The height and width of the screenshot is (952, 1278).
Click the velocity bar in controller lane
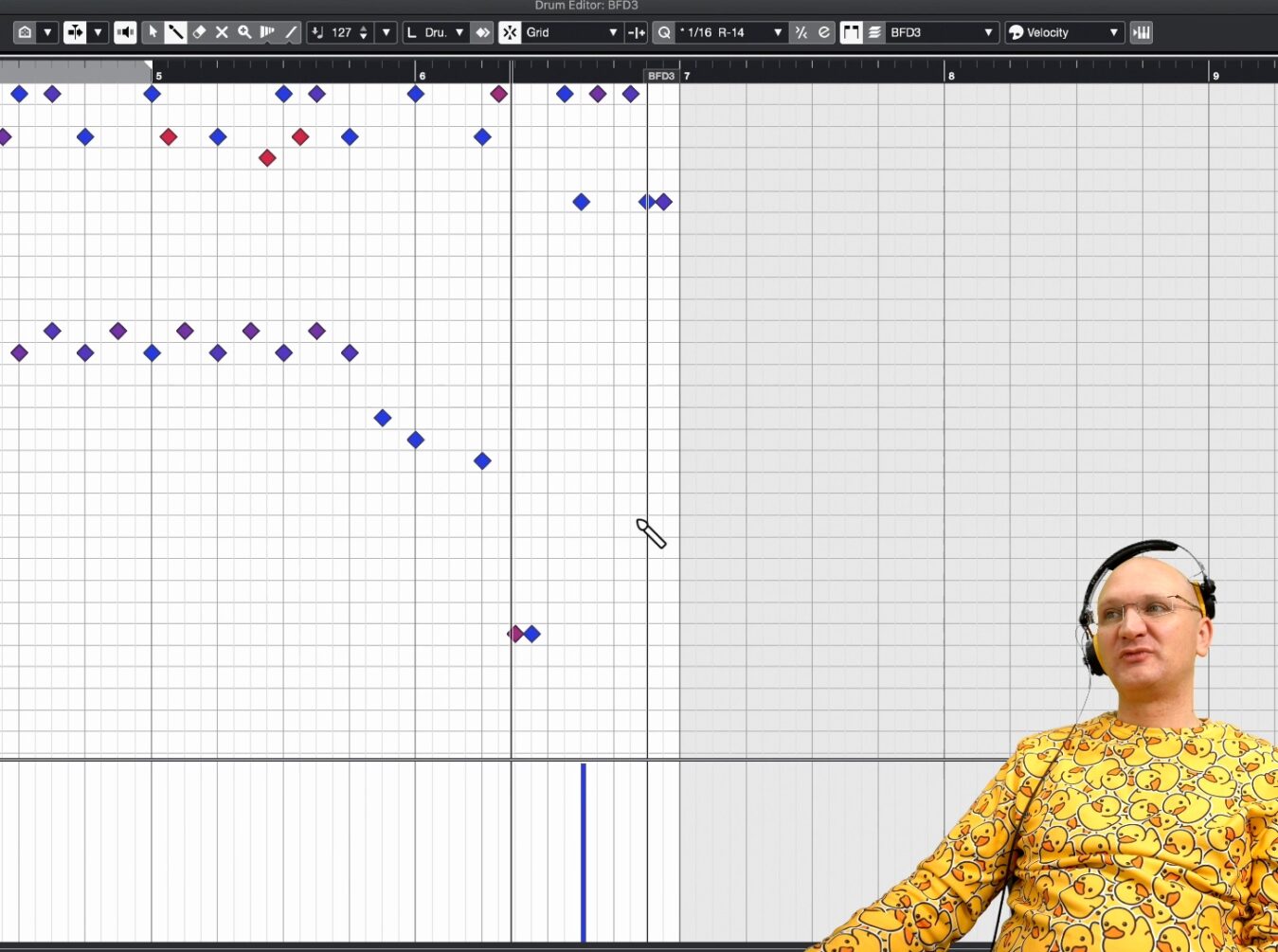click(584, 853)
